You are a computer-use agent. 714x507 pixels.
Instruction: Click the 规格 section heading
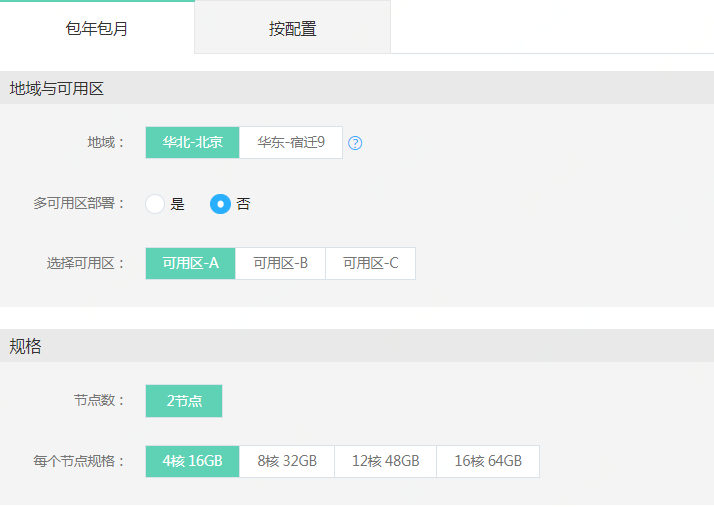[25, 346]
